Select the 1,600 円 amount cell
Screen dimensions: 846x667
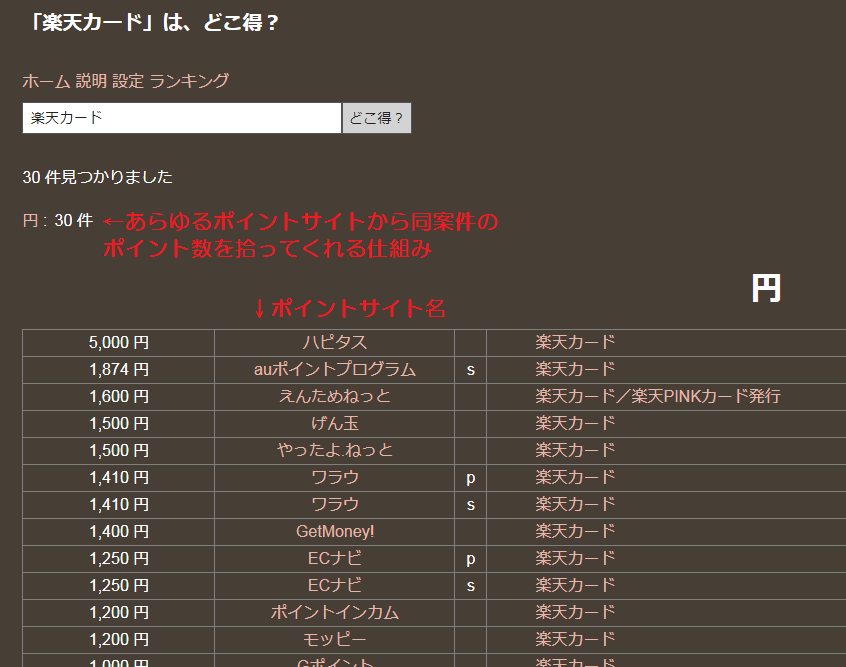tap(119, 397)
